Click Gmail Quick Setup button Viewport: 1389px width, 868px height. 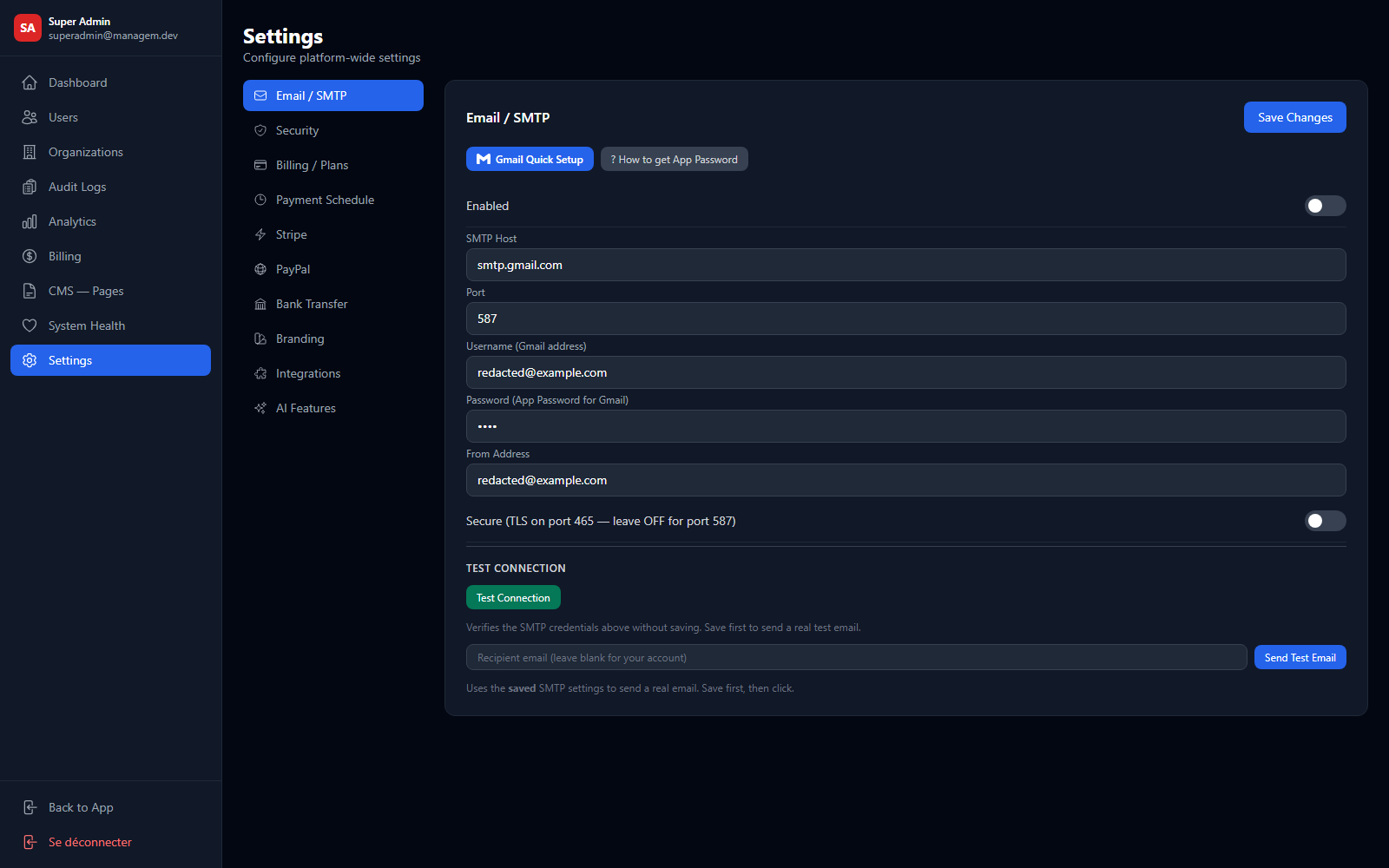click(x=530, y=159)
